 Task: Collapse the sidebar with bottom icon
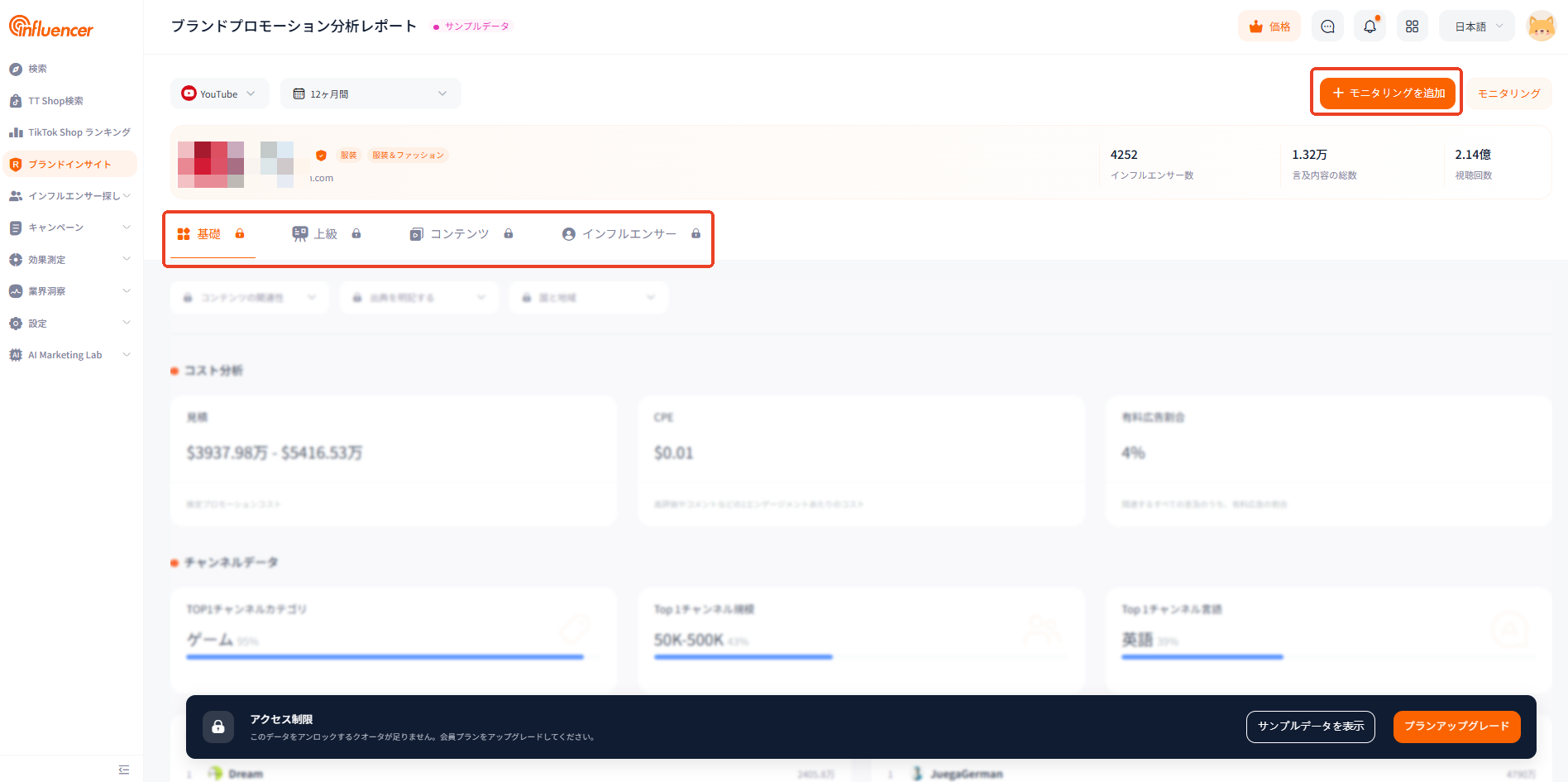(124, 770)
